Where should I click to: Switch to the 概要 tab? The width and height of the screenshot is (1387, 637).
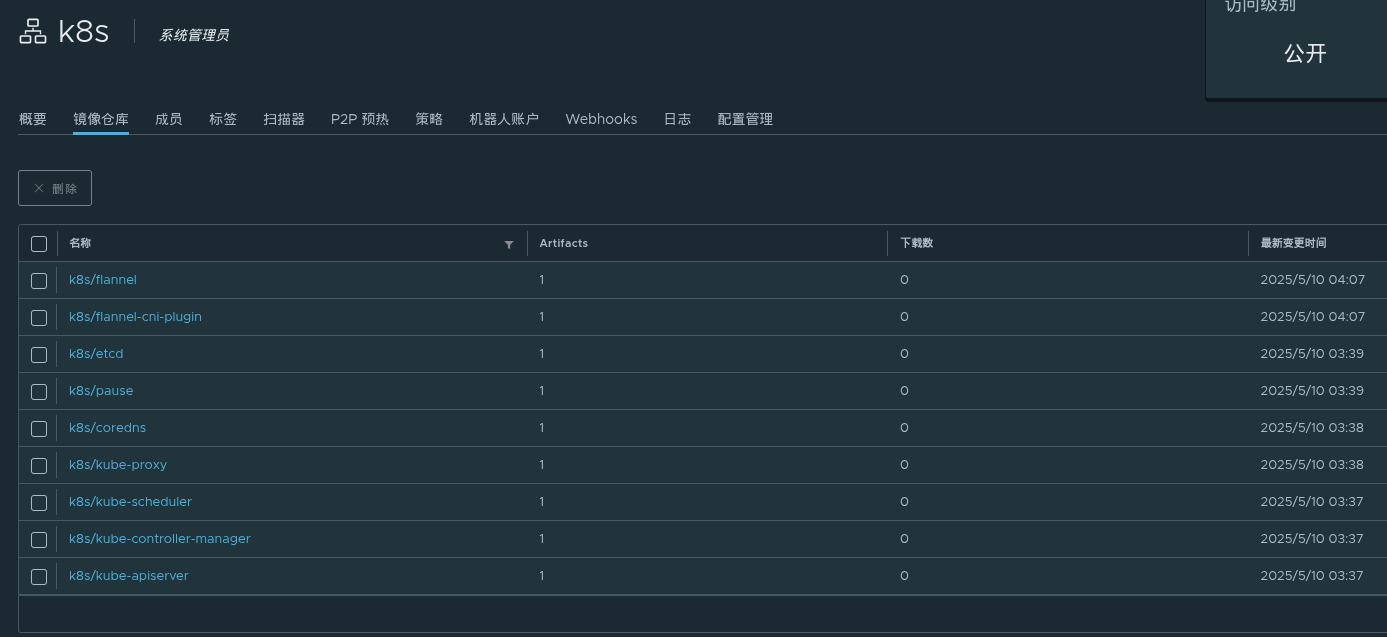(x=33, y=119)
